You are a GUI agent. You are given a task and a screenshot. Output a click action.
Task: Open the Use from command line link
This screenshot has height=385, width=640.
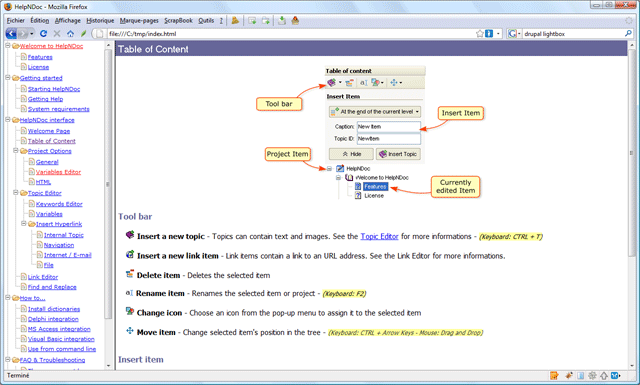pyautogui.click(x=62, y=349)
